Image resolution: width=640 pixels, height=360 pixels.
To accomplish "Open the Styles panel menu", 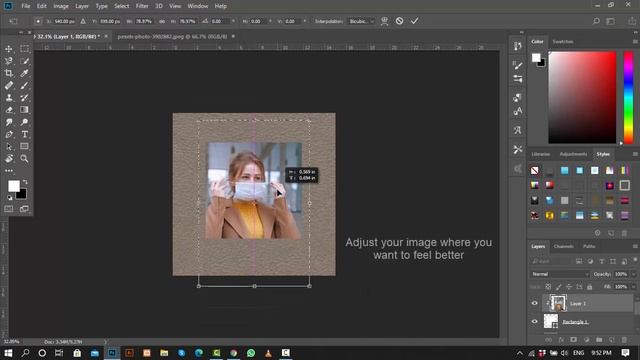I will [635, 154].
